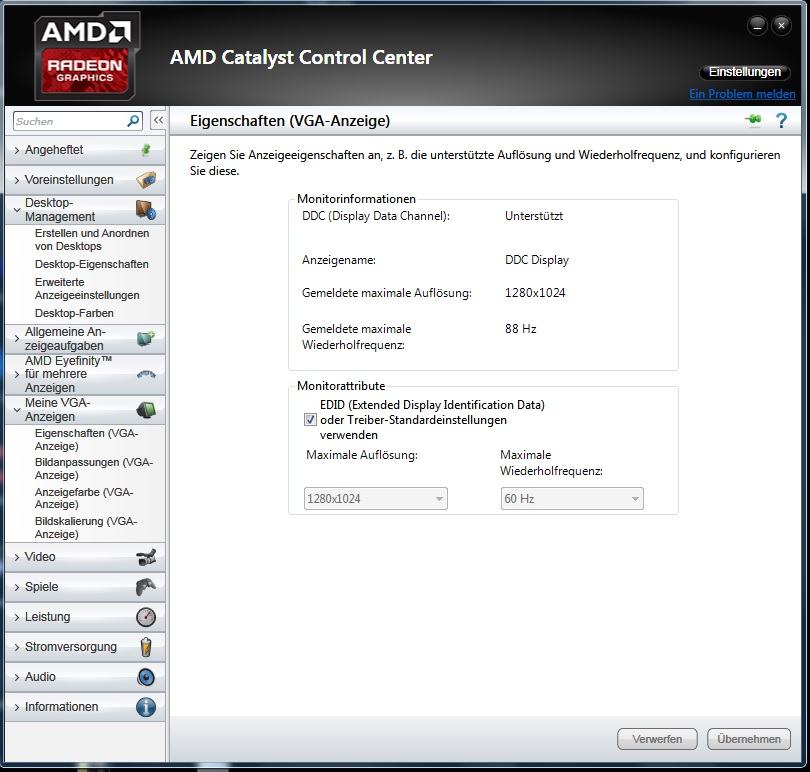Click the search magnifier icon
This screenshot has height=772, width=810.
point(133,121)
